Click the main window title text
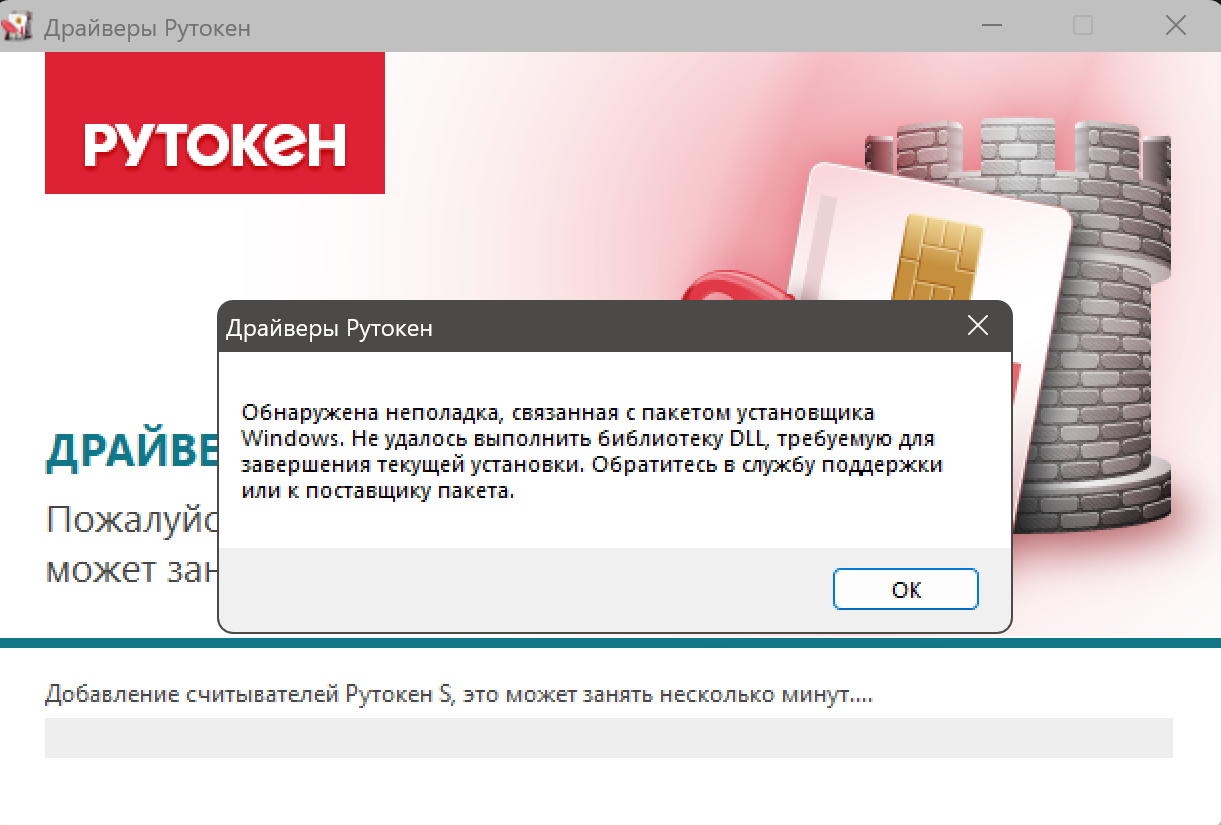This screenshot has height=825, width=1221. (x=147, y=28)
